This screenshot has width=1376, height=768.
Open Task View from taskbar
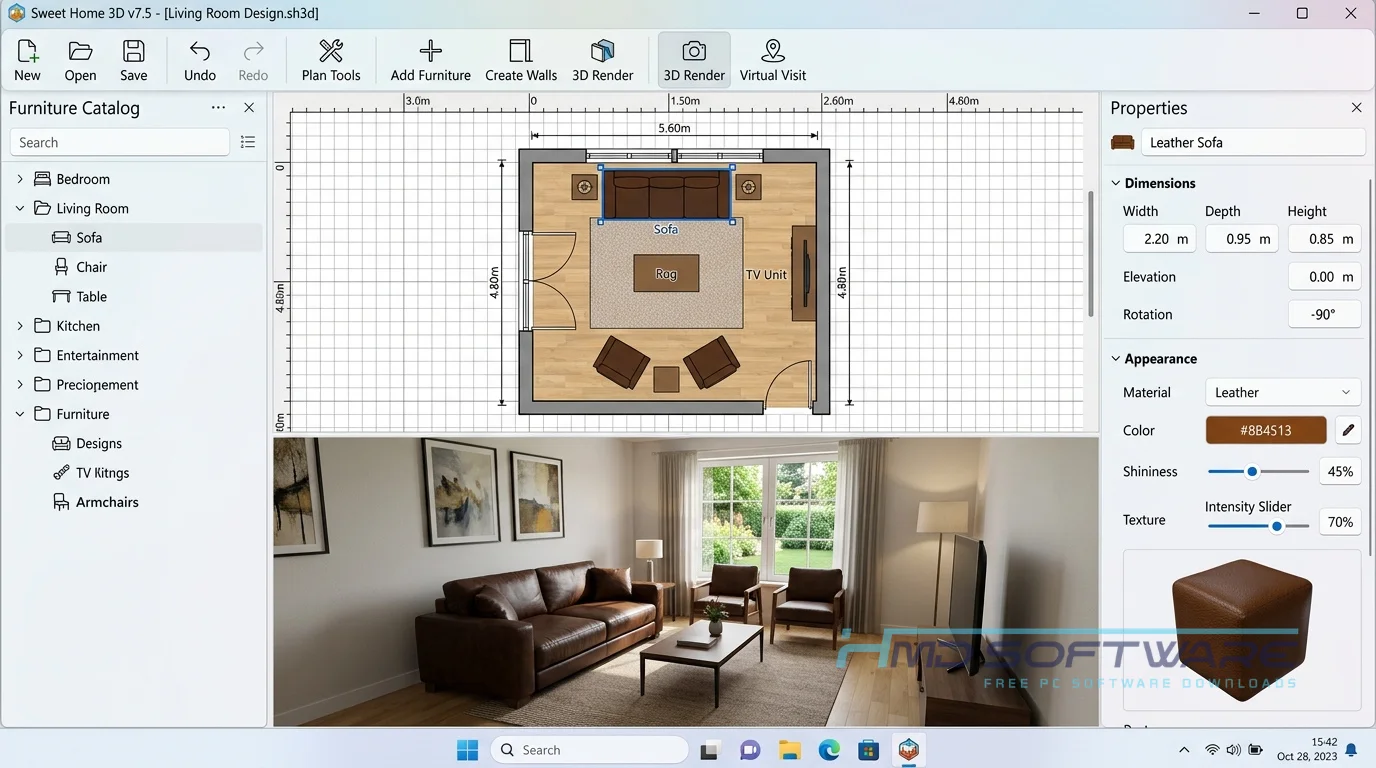coord(709,749)
